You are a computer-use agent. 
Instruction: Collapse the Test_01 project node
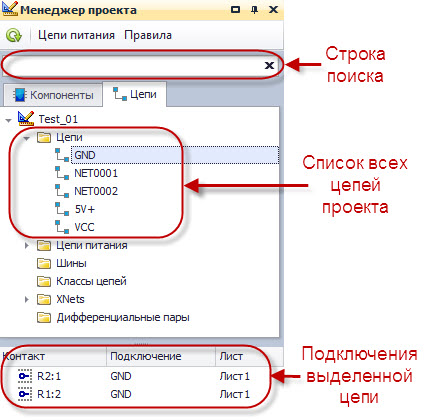coord(8,120)
